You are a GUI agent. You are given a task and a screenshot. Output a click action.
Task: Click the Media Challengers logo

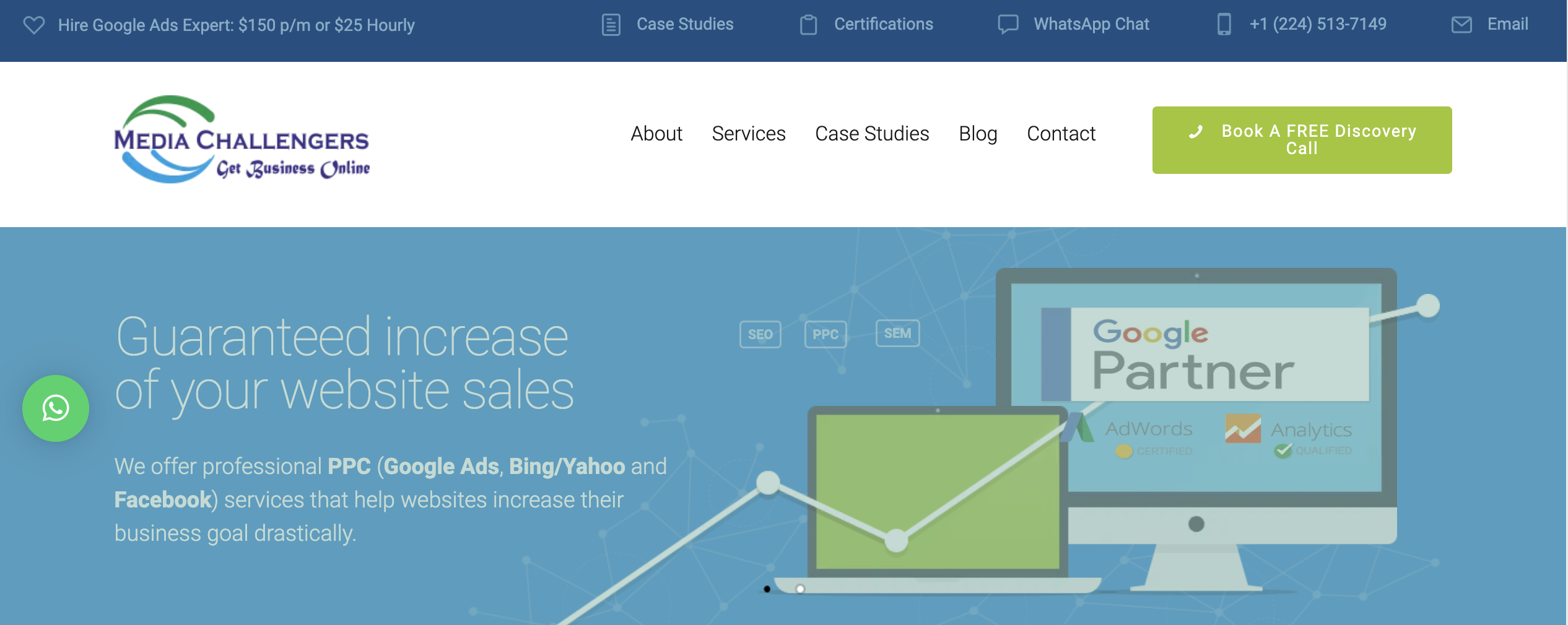click(242, 140)
